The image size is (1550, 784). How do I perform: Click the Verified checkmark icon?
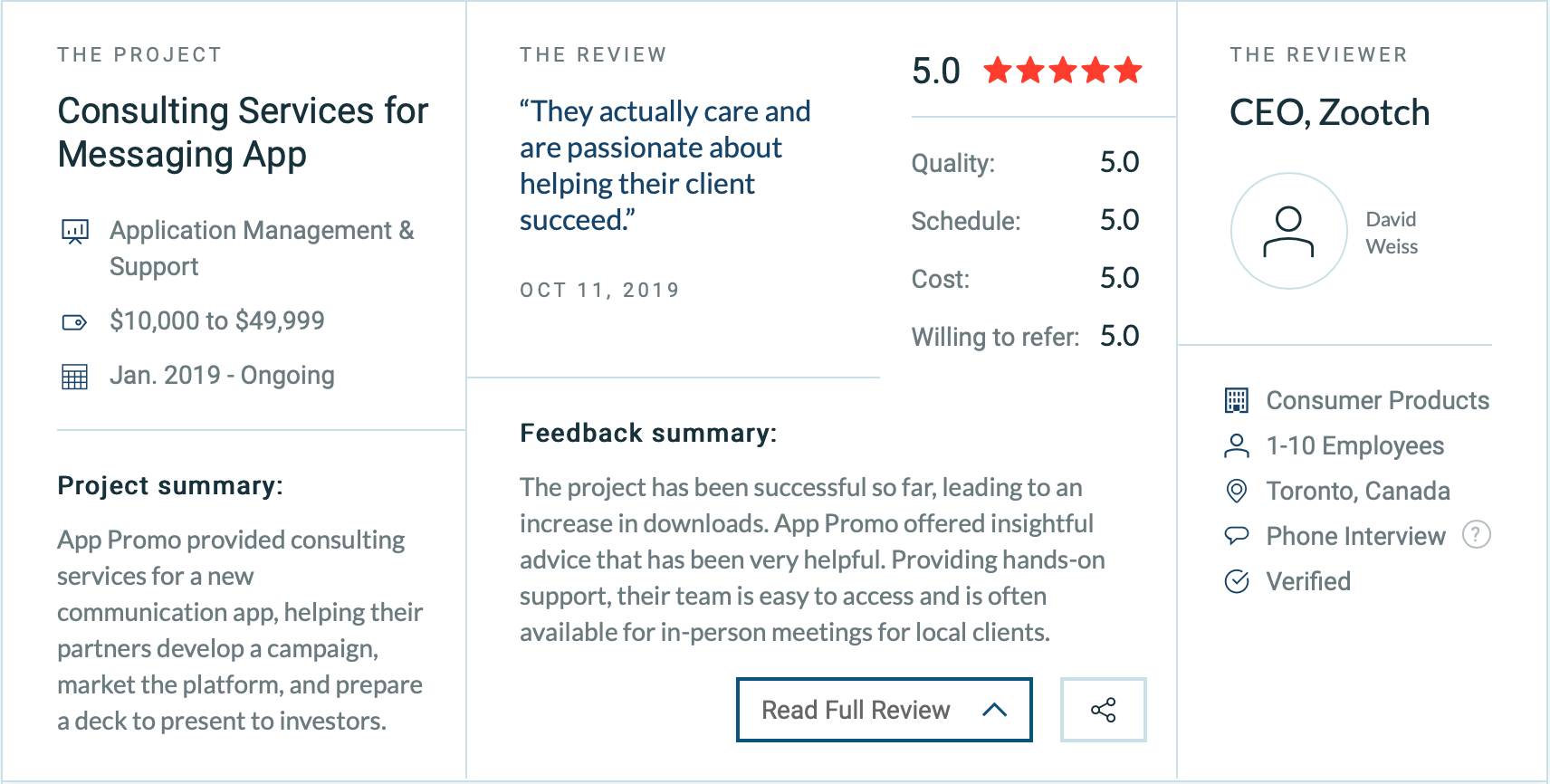1236,581
